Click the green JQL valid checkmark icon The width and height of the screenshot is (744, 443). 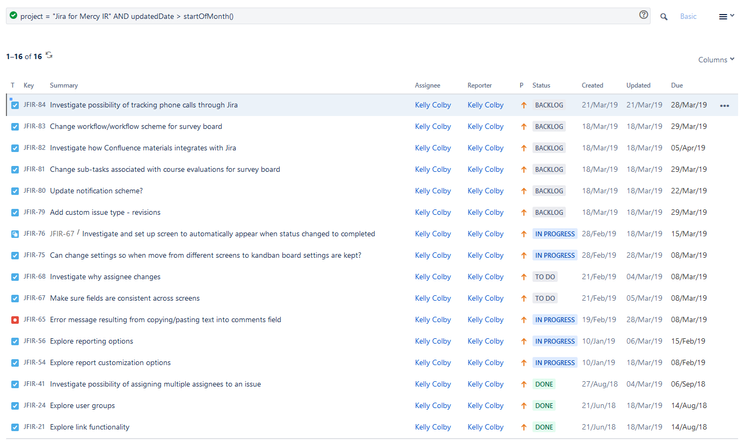[x=13, y=15]
